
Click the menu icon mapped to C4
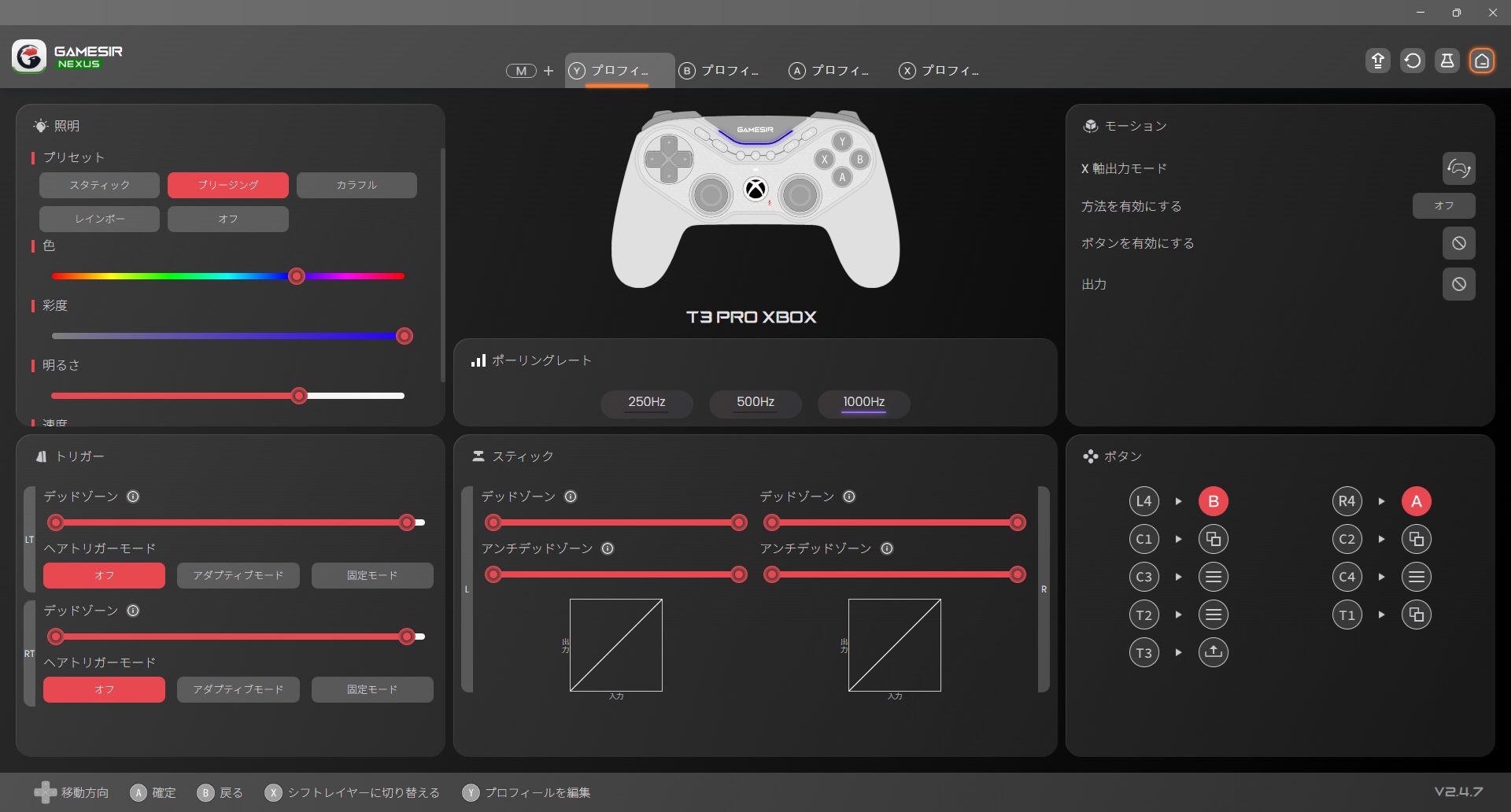[1417, 577]
